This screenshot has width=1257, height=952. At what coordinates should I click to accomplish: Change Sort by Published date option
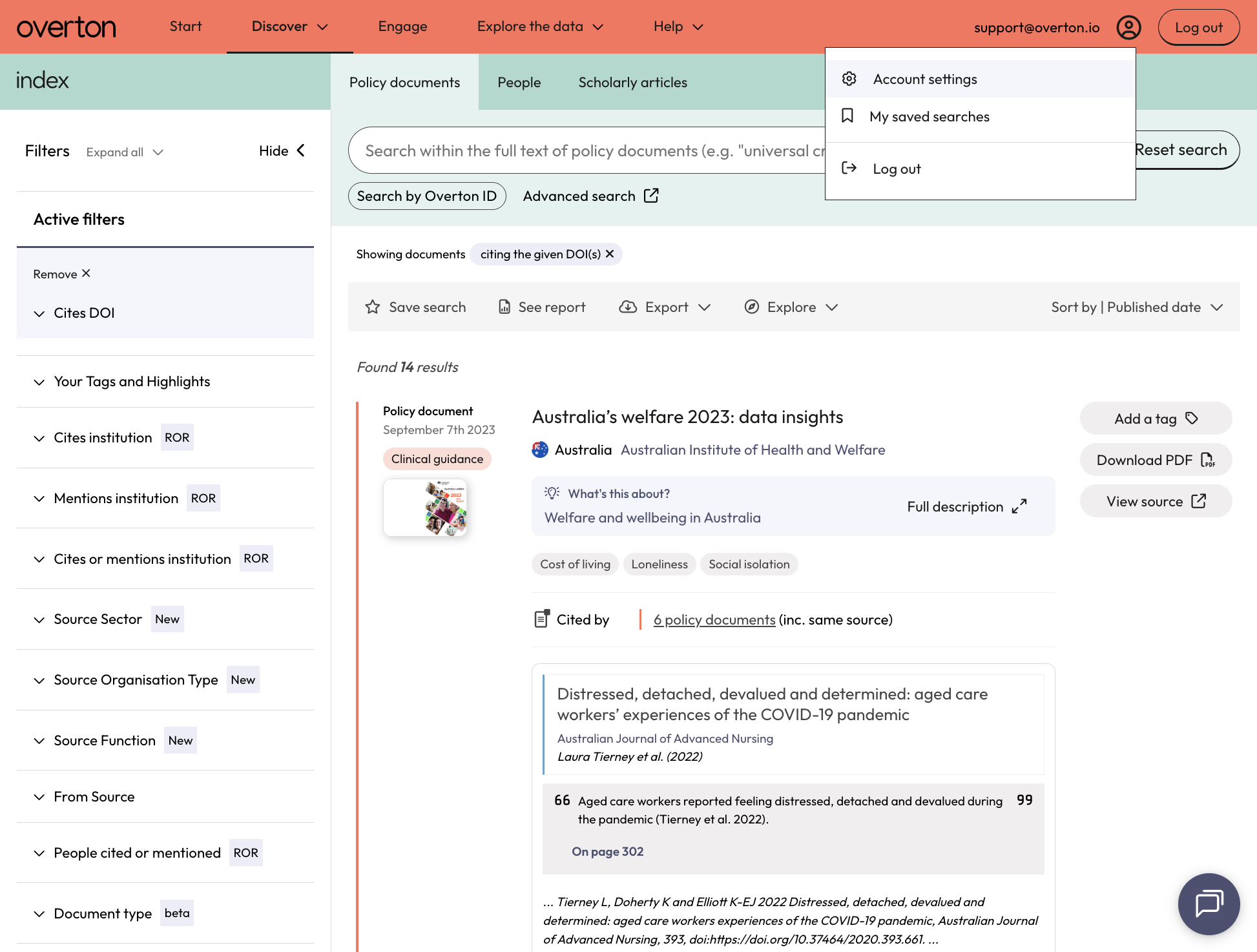pyautogui.click(x=1137, y=307)
